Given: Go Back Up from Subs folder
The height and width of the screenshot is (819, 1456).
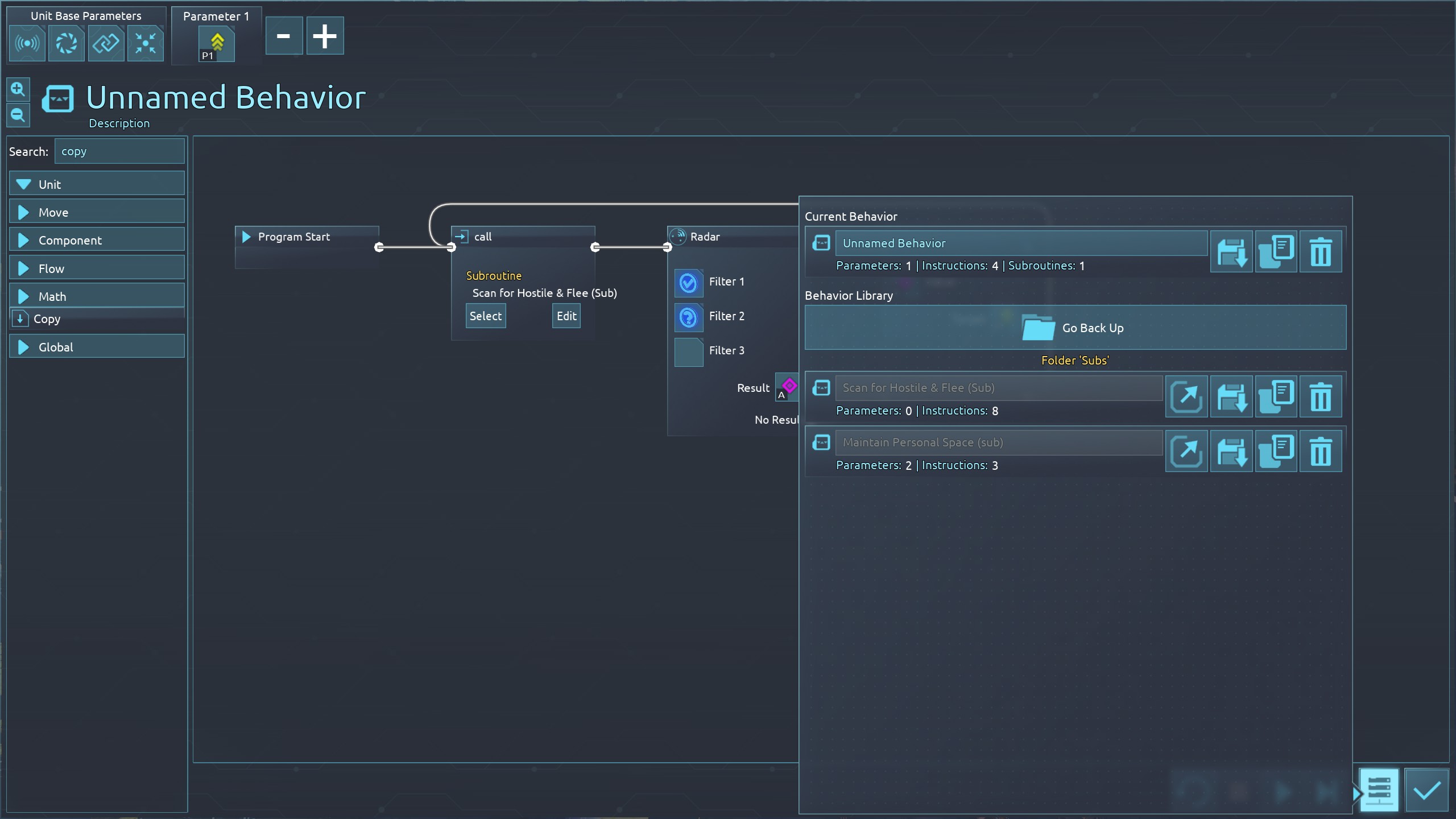Looking at the screenshot, I should [1075, 328].
